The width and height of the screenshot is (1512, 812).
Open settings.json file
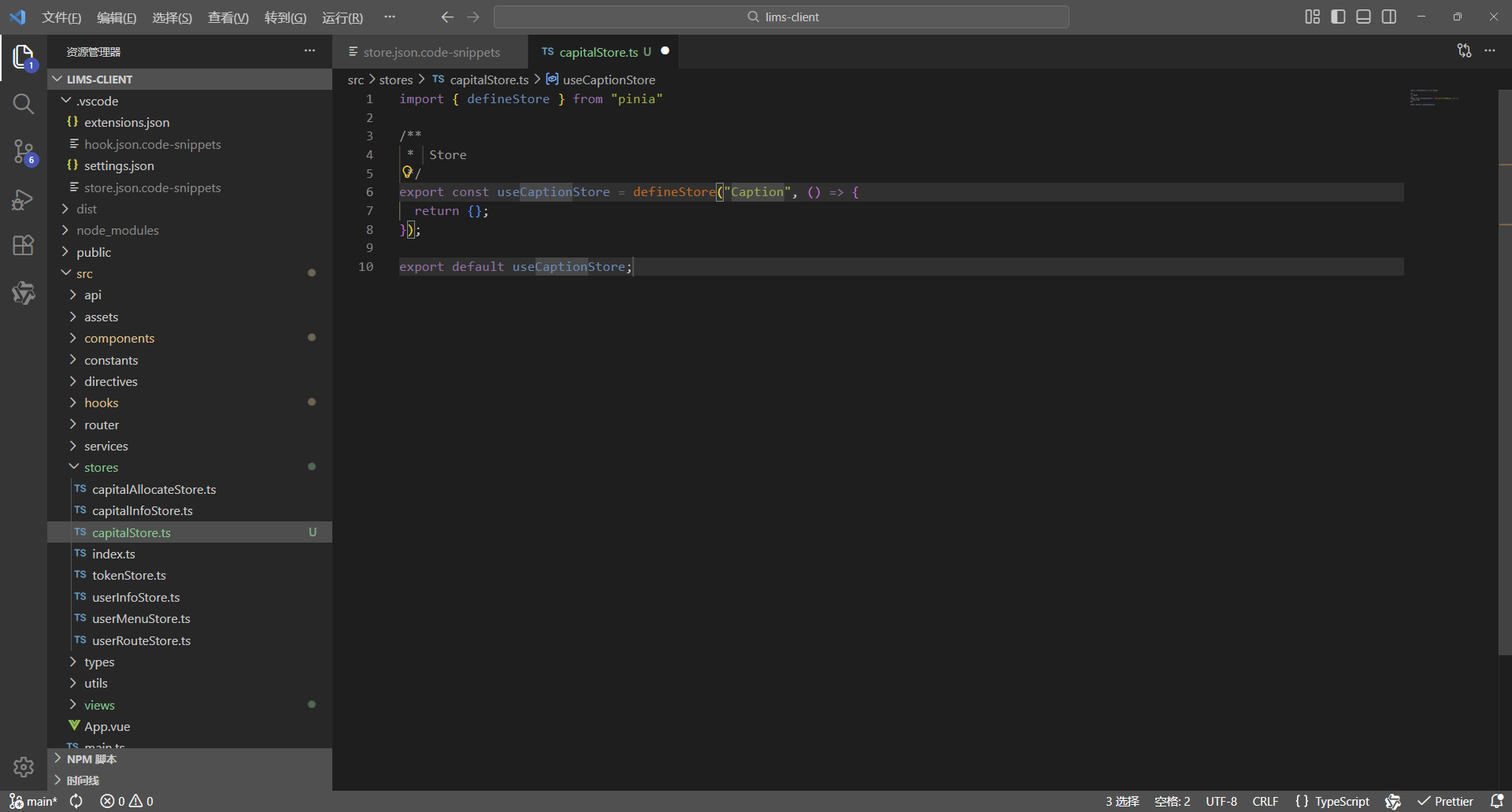tap(190, 165)
